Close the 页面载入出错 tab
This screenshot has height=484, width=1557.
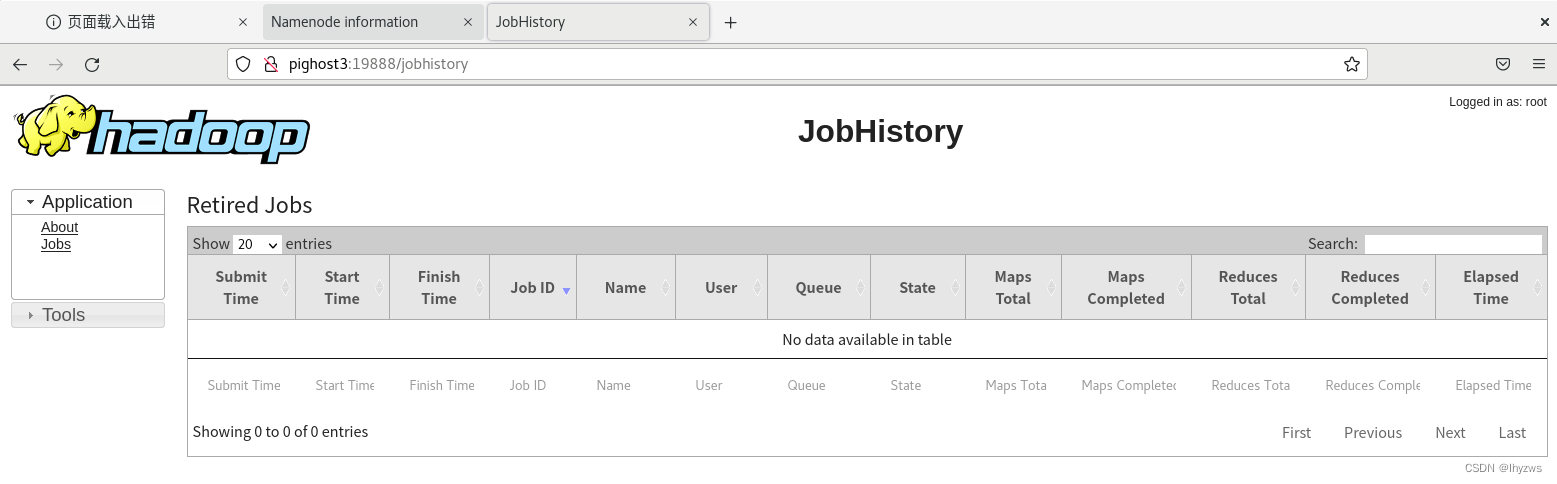243,22
